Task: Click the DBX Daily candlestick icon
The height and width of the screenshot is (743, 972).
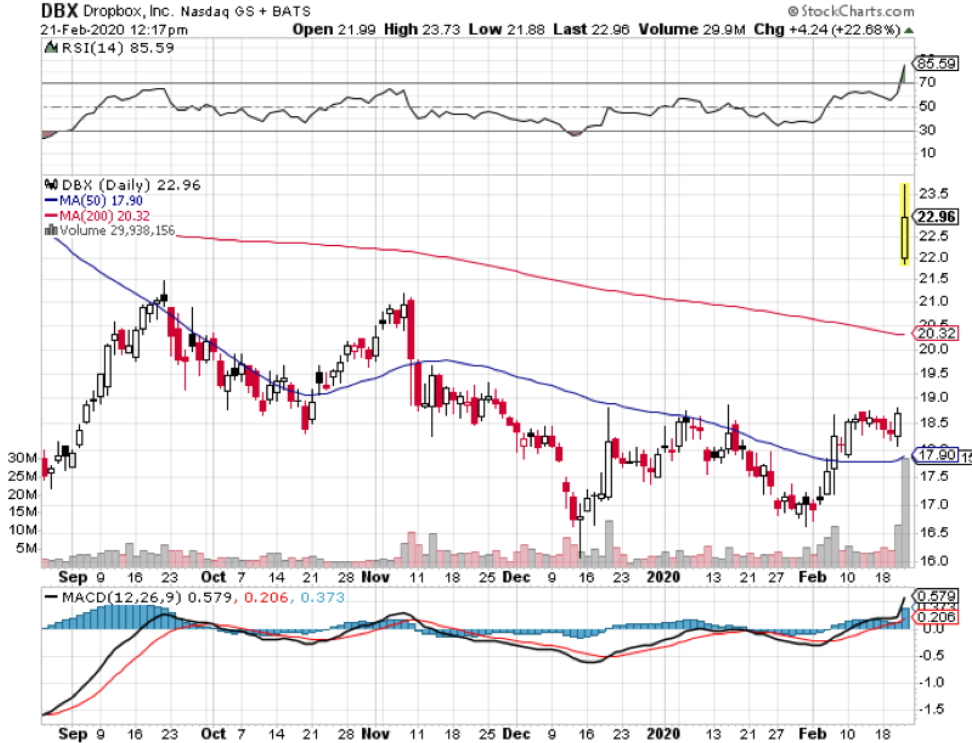Action: (x=51, y=185)
